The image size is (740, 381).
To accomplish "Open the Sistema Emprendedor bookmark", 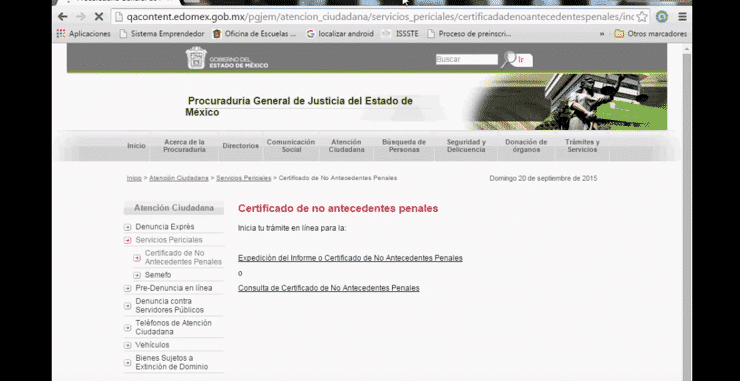I will 162,34.
